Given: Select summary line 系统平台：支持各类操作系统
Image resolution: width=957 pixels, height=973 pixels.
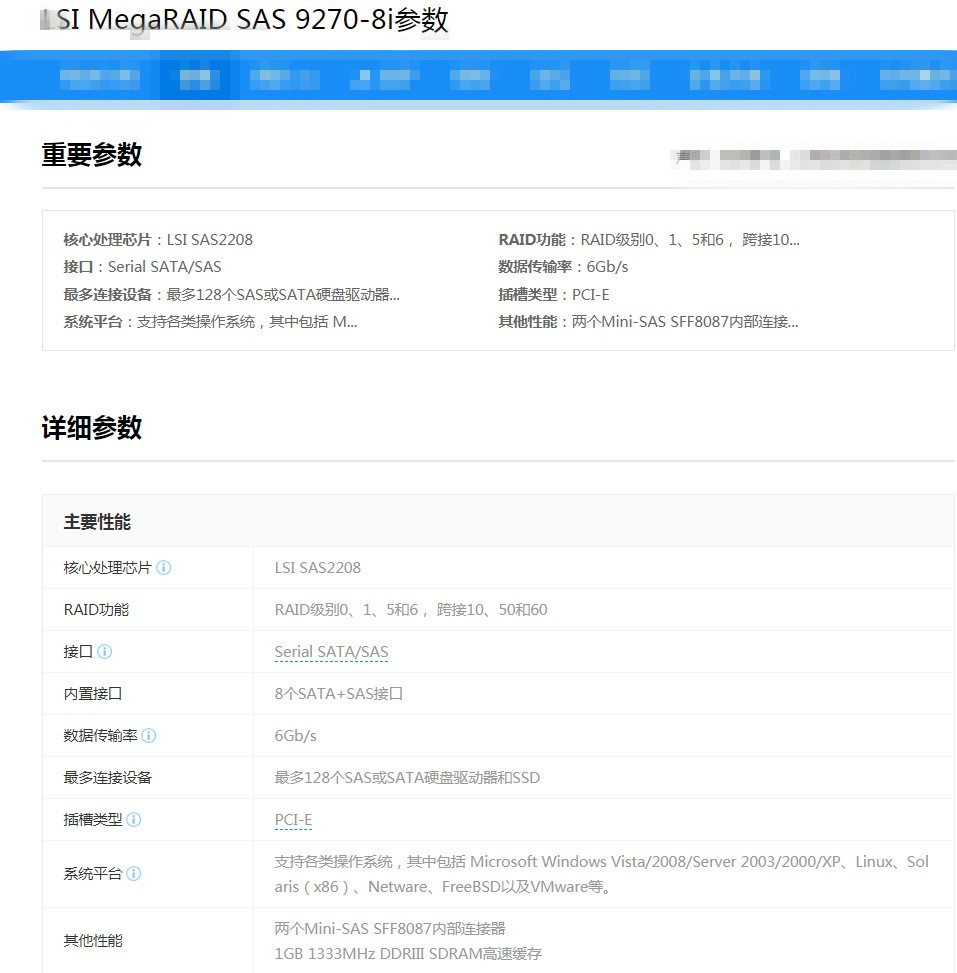Looking at the screenshot, I should point(210,322).
